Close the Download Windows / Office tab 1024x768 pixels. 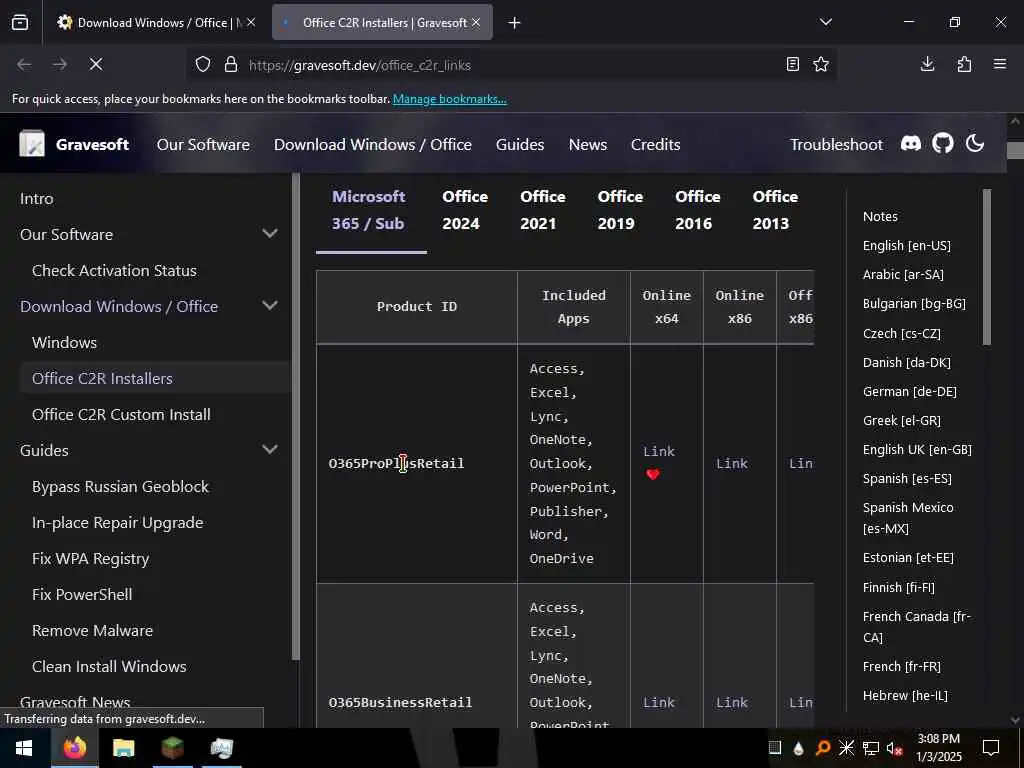(251, 22)
